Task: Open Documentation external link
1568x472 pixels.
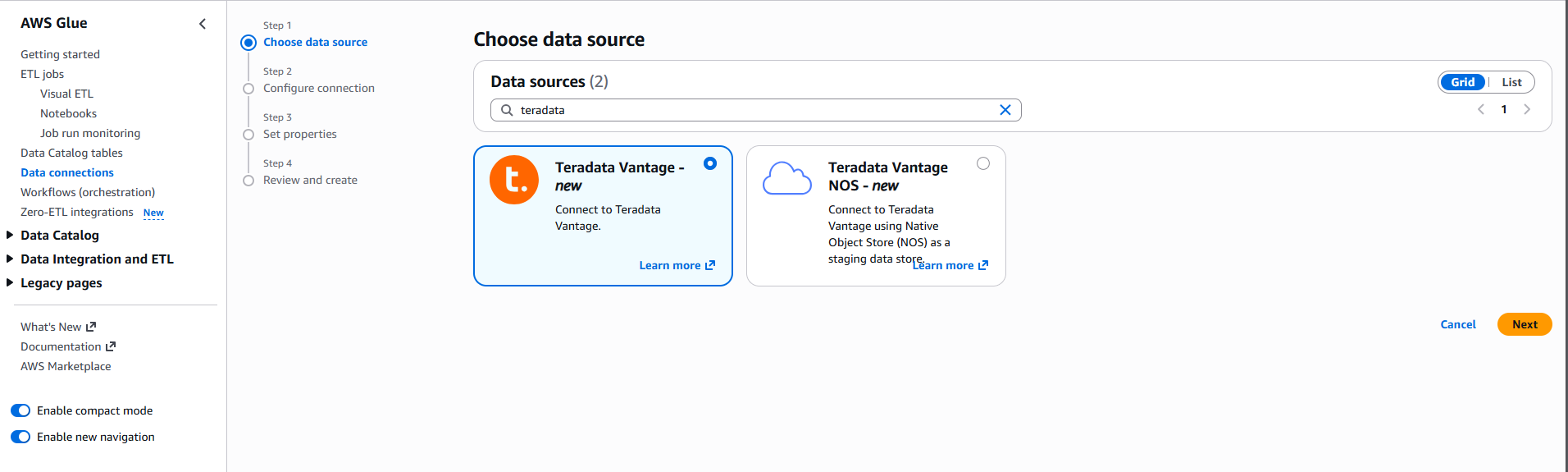Action: coord(68,346)
